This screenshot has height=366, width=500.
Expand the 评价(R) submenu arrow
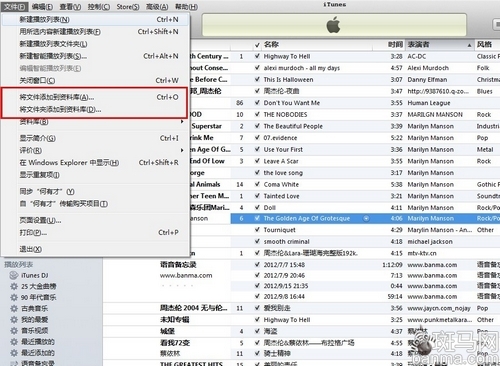pyautogui.click(x=182, y=150)
